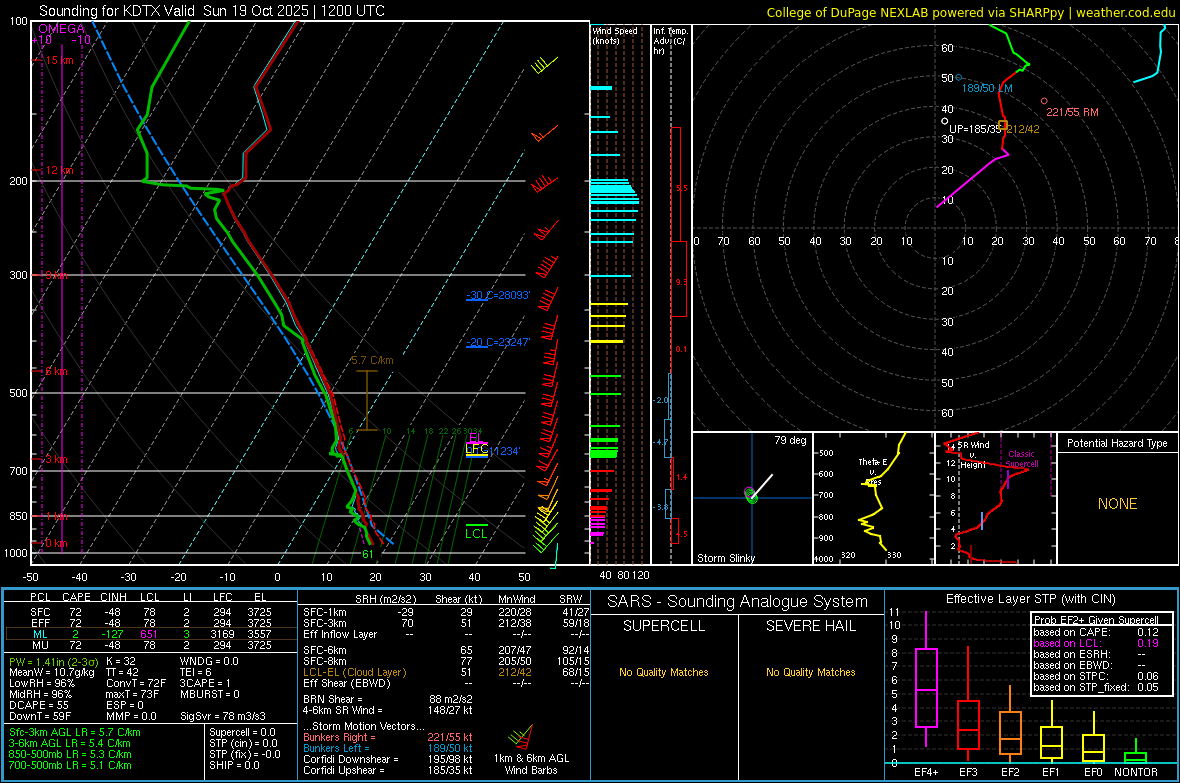Click the 1km & 6km AGL wind barbs graphic
The image size is (1180, 783).
522,738
